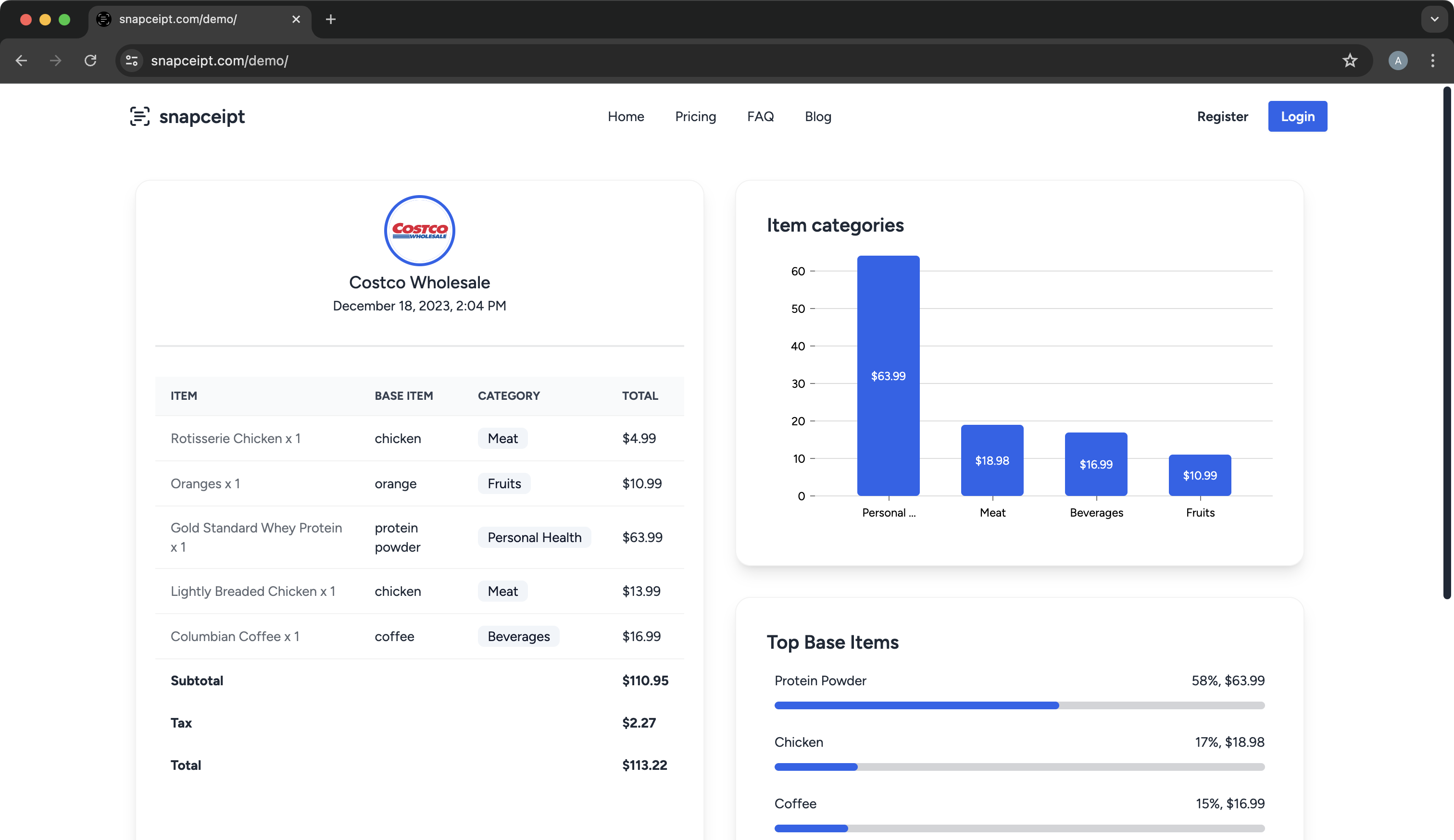Click the Register link
1454x840 pixels.
[x=1222, y=116]
